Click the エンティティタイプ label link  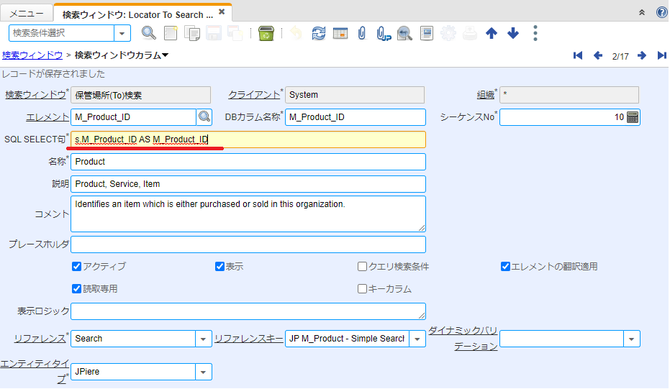click(35, 371)
